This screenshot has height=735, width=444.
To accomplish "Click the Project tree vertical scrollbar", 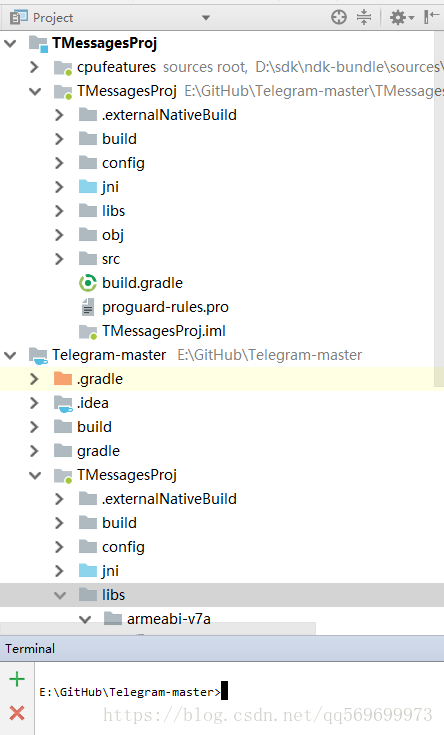I will click(439, 209).
